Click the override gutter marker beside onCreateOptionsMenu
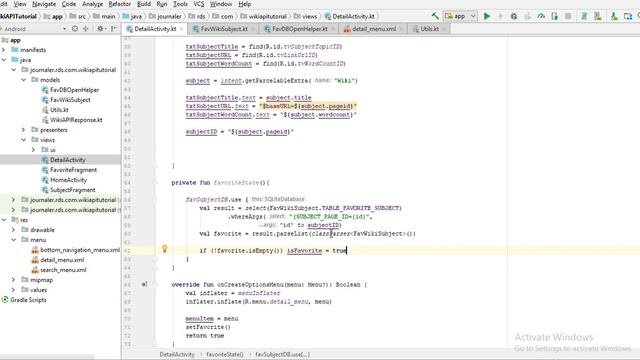 pyautogui.click(x=144, y=284)
